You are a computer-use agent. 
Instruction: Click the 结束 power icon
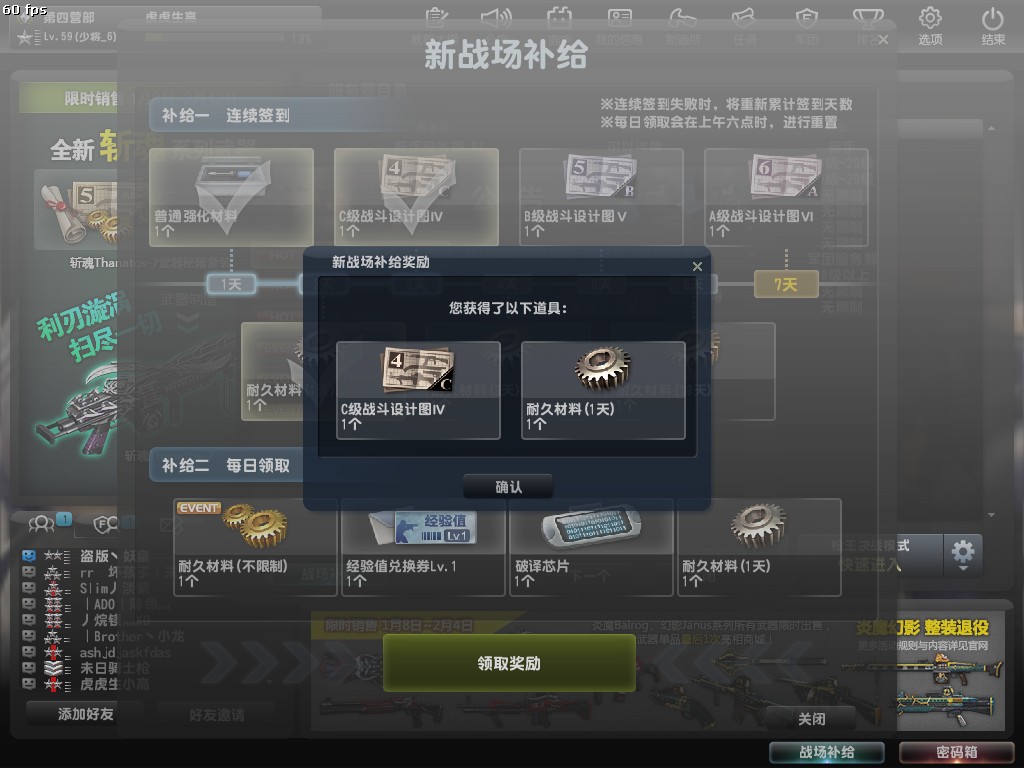[993, 18]
